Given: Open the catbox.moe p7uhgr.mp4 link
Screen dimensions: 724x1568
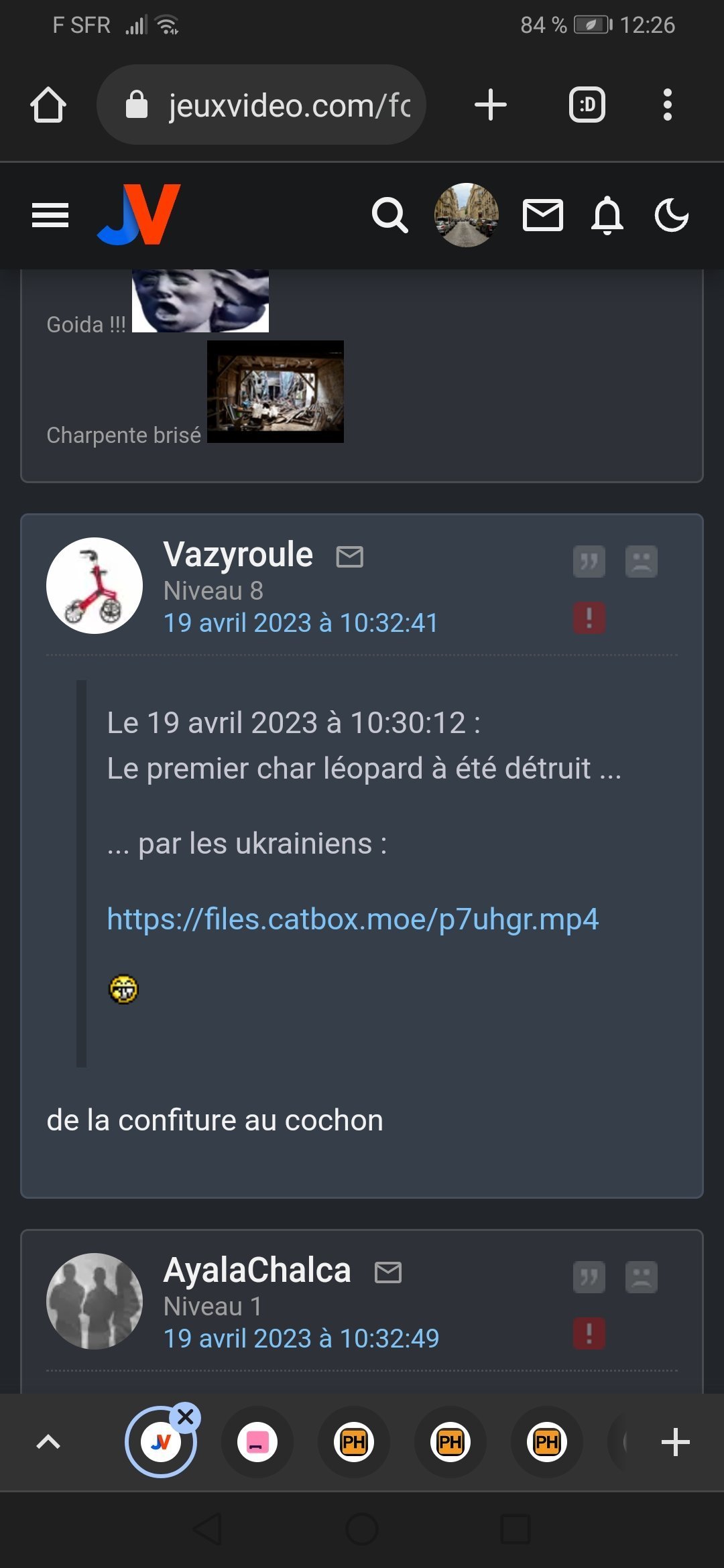Looking at the screenshot, I should pos(353,919).
